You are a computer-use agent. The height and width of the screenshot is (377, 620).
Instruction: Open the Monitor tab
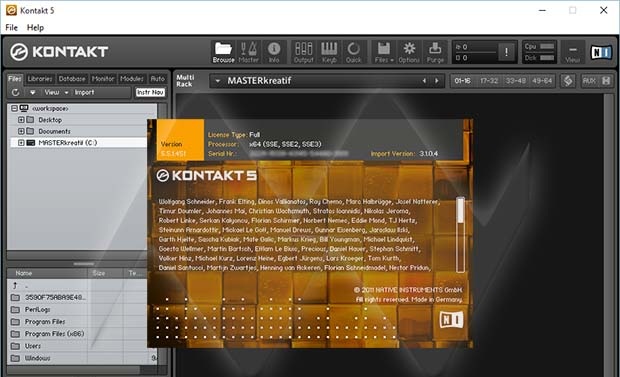click(103, 79)
